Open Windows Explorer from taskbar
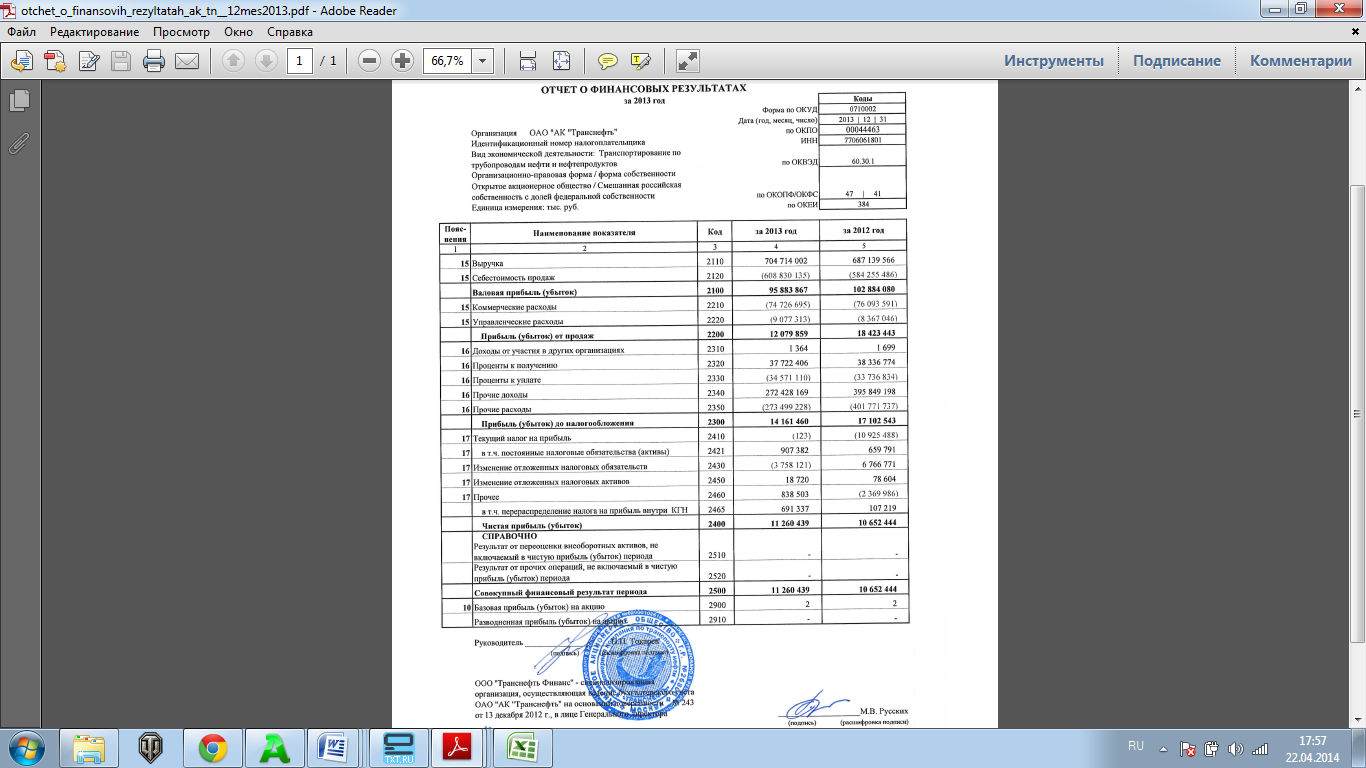 pos(90,747)
